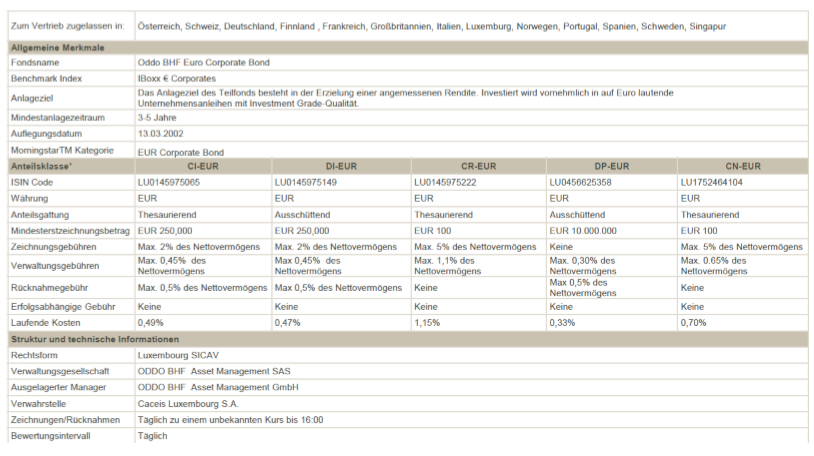Select 'Max. 0.65% des Nettovermögens' cell
This screenshot has width=814, height=456.
pyautogui.click(x=714, y=265)
